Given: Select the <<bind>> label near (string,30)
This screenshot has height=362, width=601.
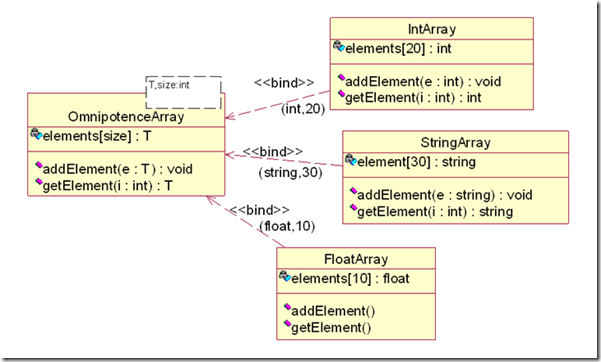Looking at the screenshot, I should (273, 151).
